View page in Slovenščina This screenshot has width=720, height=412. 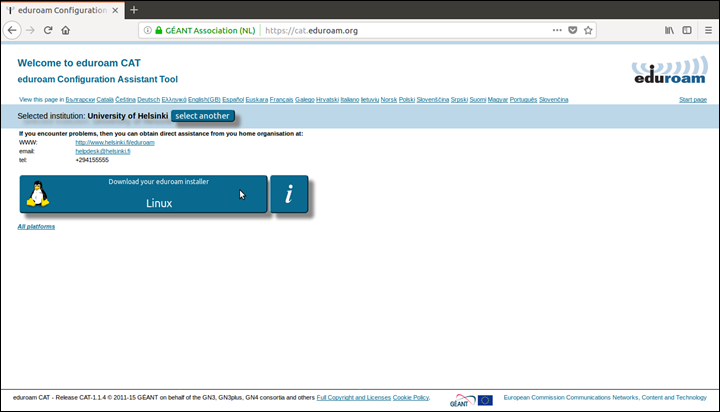(433, 100)
